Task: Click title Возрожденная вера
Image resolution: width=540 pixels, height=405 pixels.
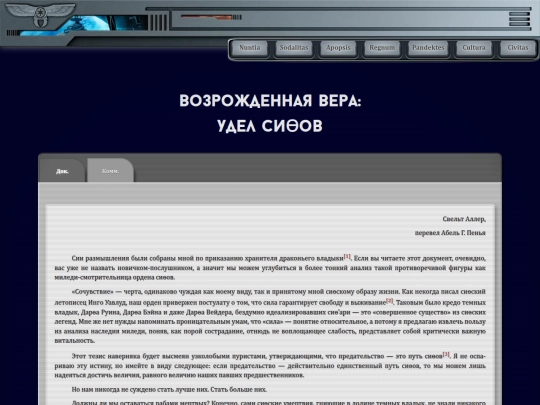Action: pyautogui.click(x=270, y=101)
